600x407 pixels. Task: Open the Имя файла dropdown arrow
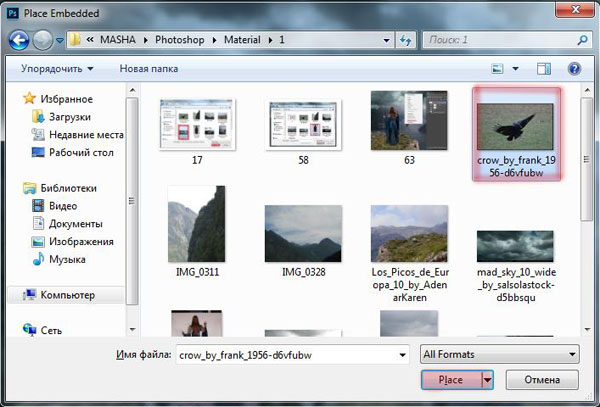402,355
